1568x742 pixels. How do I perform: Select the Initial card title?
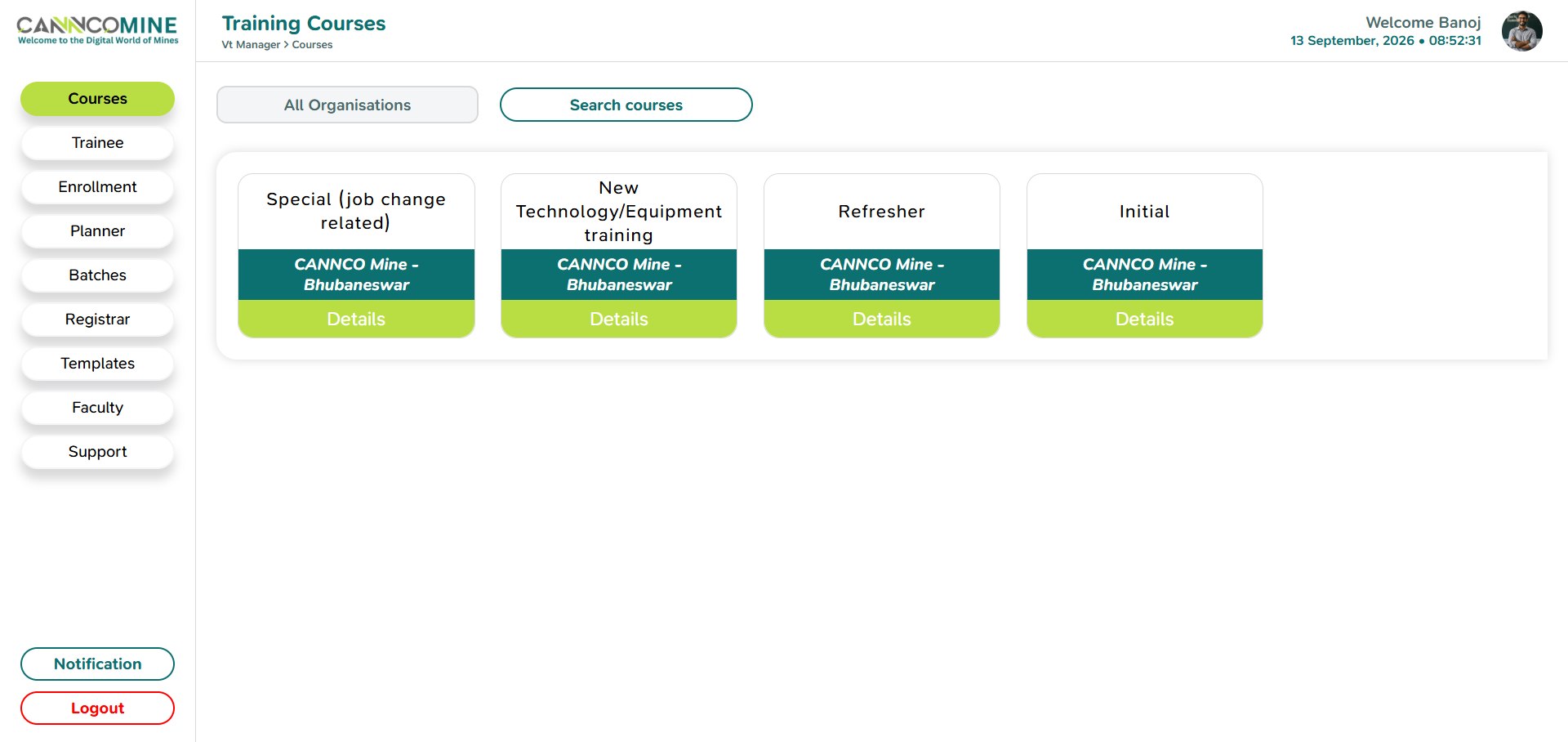(x=1145, y=212)
